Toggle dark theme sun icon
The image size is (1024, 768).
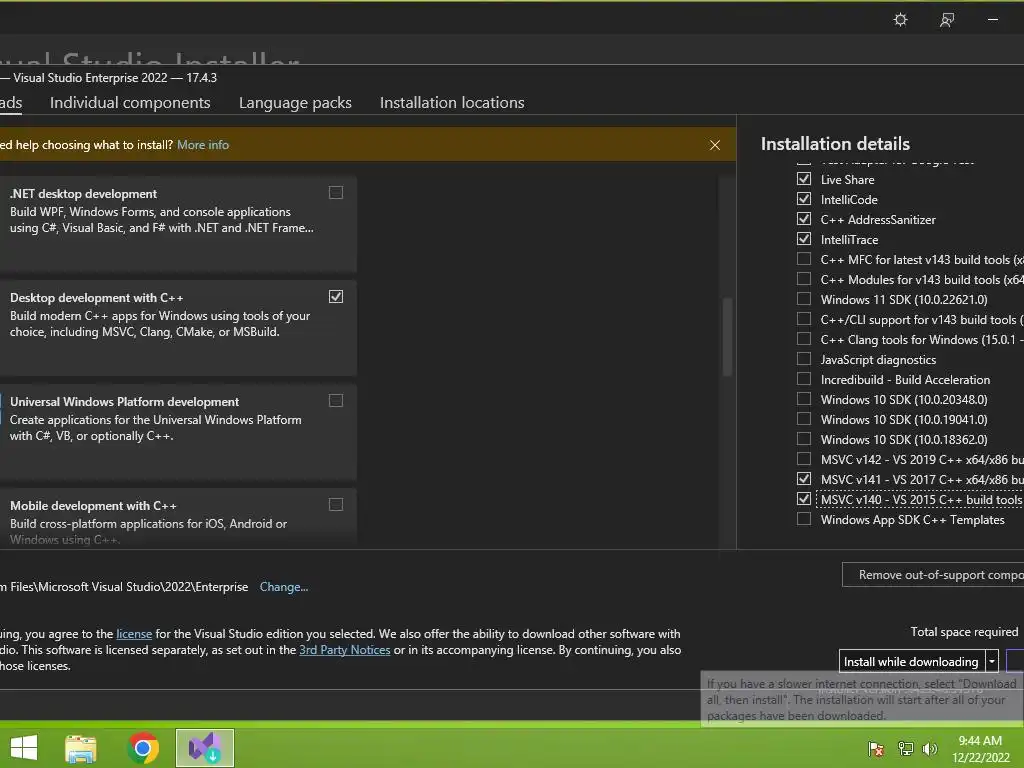click(901, 20)
